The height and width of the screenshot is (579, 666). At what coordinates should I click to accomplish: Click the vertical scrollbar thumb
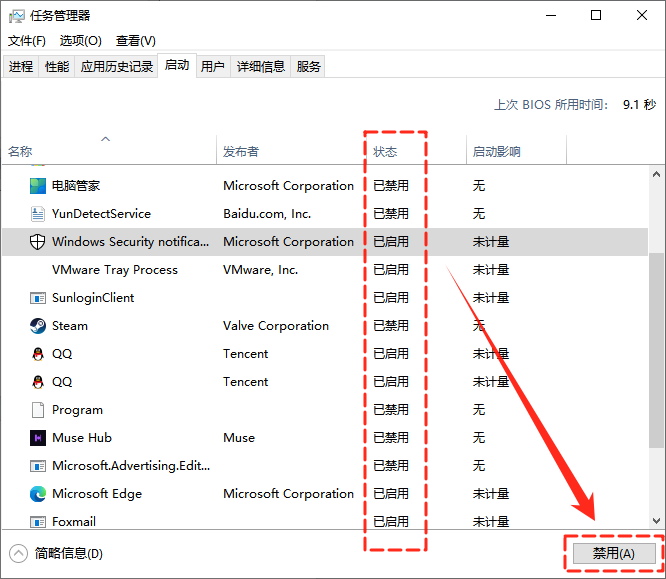tap(656, 350)
